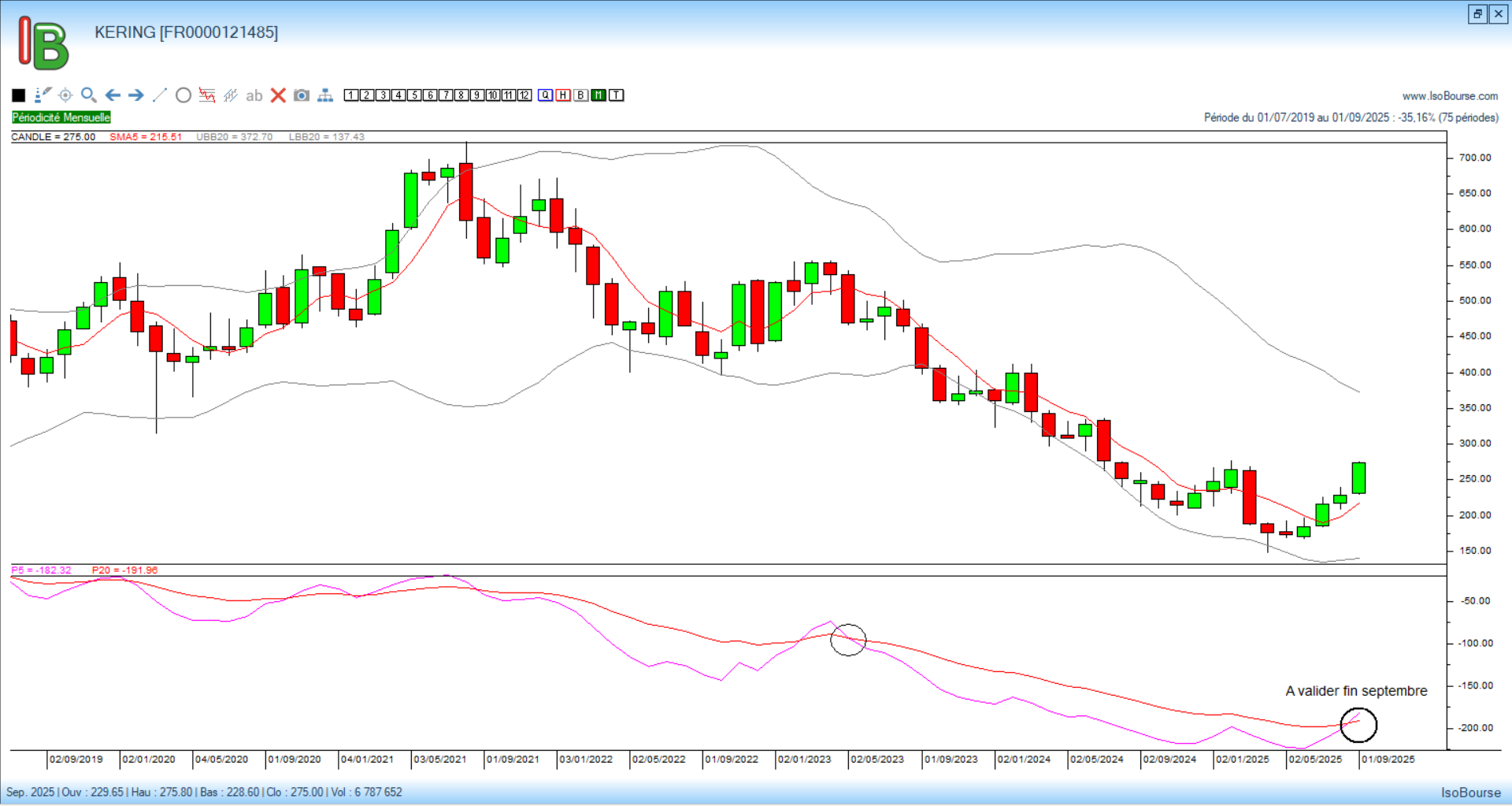Select the trend line drawing tool

pos(160,95)
